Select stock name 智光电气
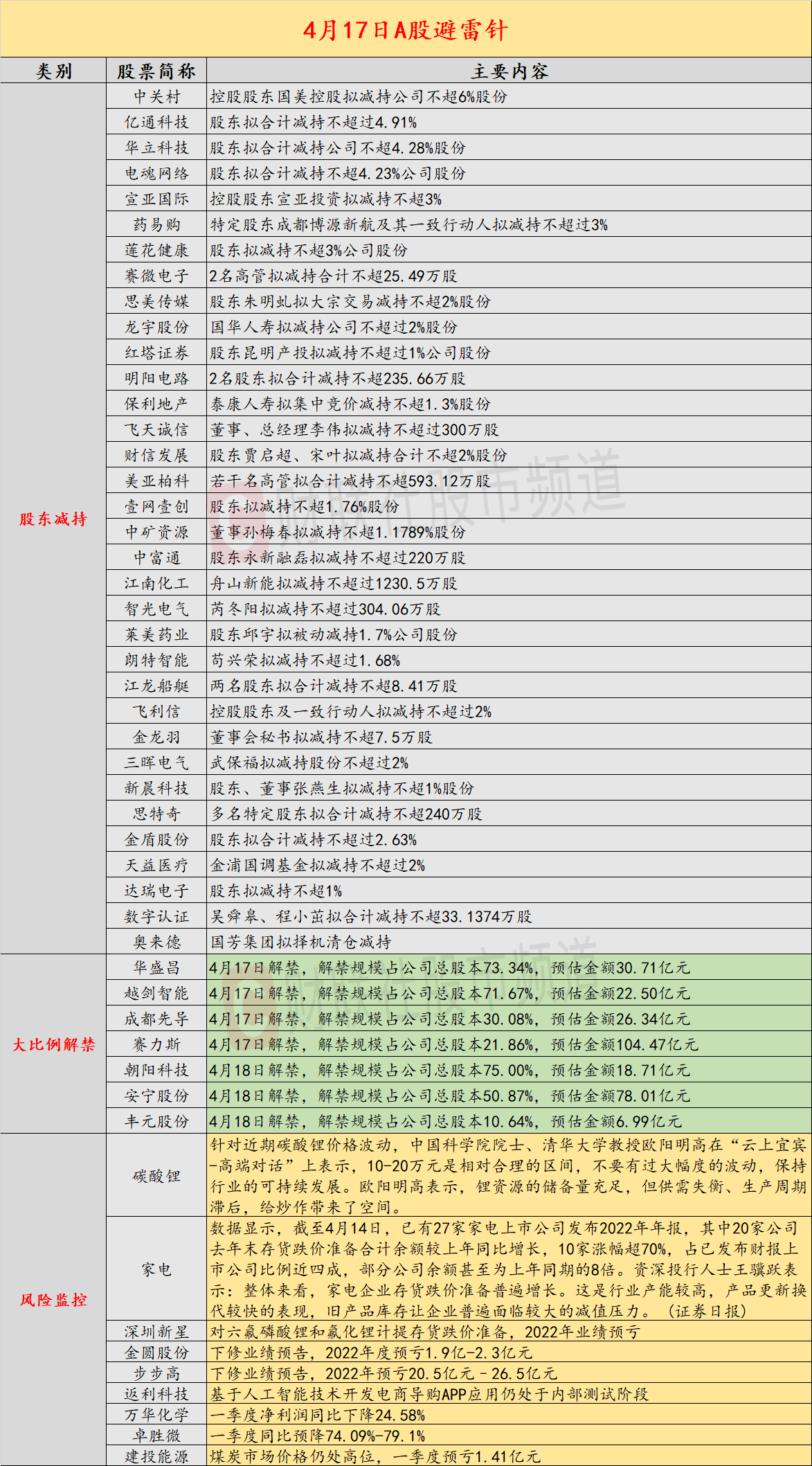Image resolution: width=812 pixels, height=1466 pixels. [156, 609]
